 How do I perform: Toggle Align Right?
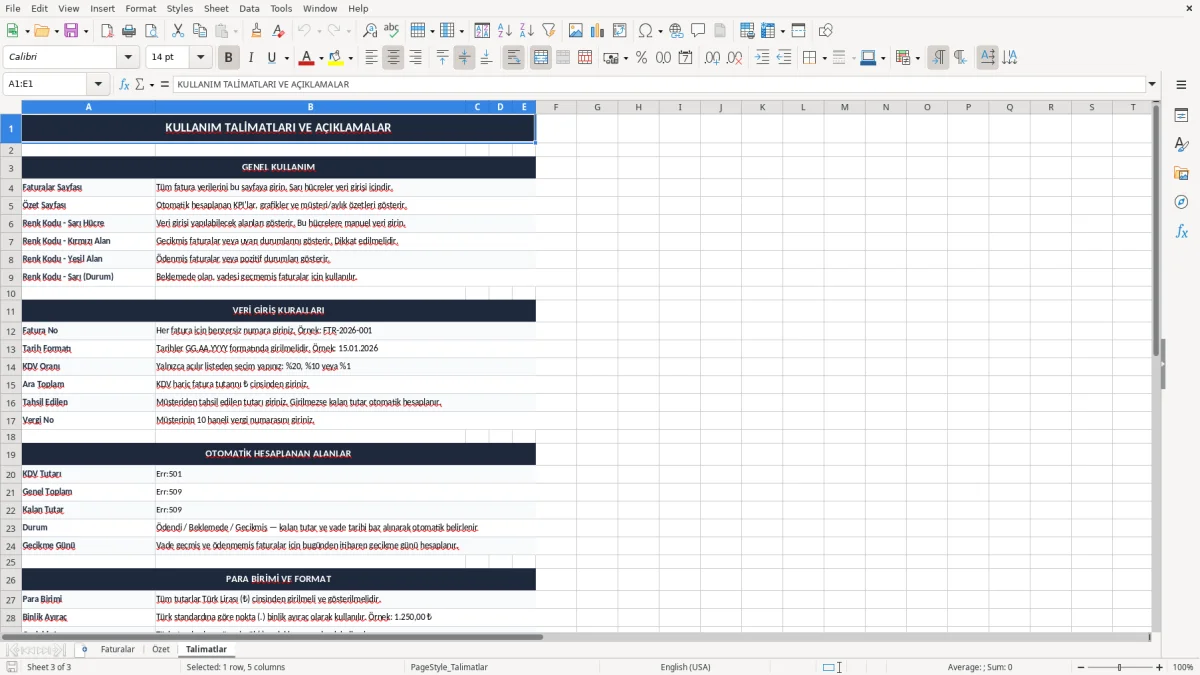[415, 58]
